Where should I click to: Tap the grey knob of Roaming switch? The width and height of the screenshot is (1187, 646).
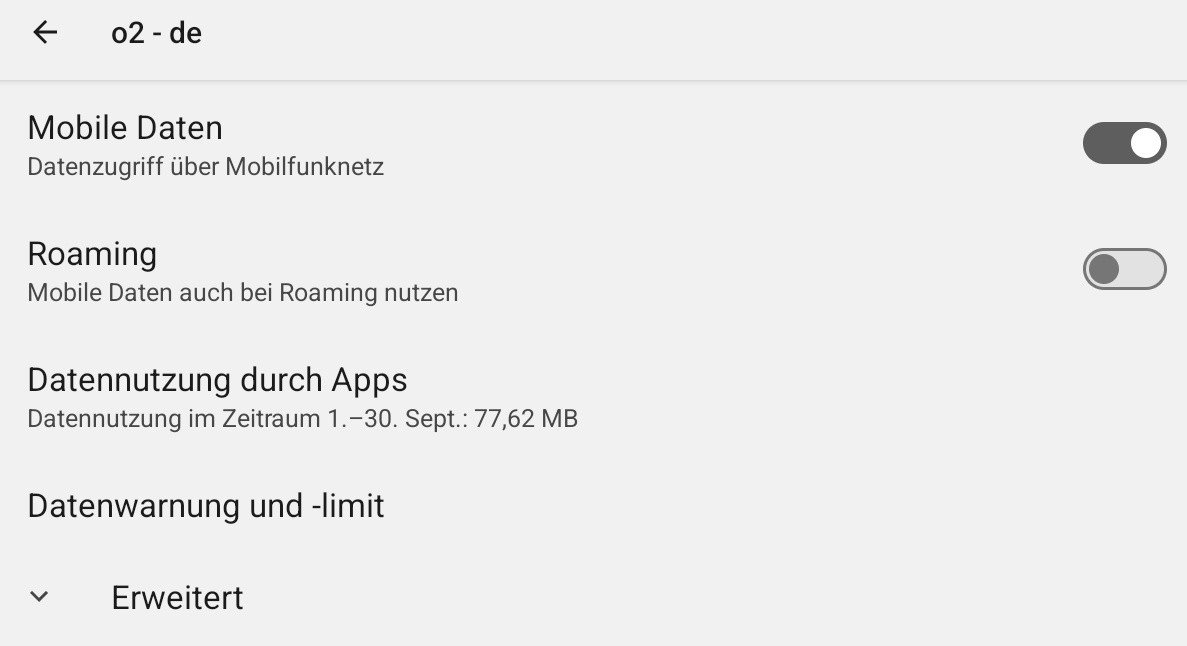pyautogui.click(x=1104, y=269)
